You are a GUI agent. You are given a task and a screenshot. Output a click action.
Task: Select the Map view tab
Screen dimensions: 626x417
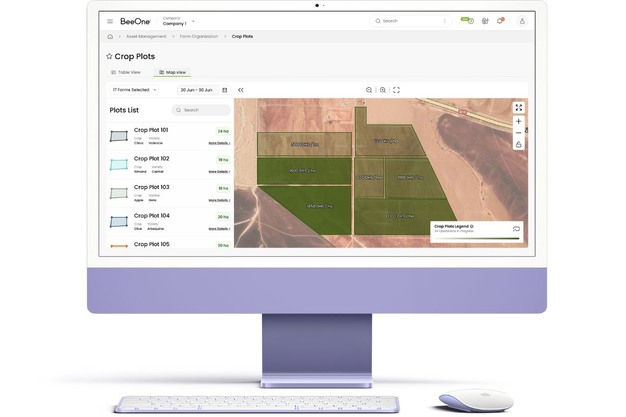point(172,72)
